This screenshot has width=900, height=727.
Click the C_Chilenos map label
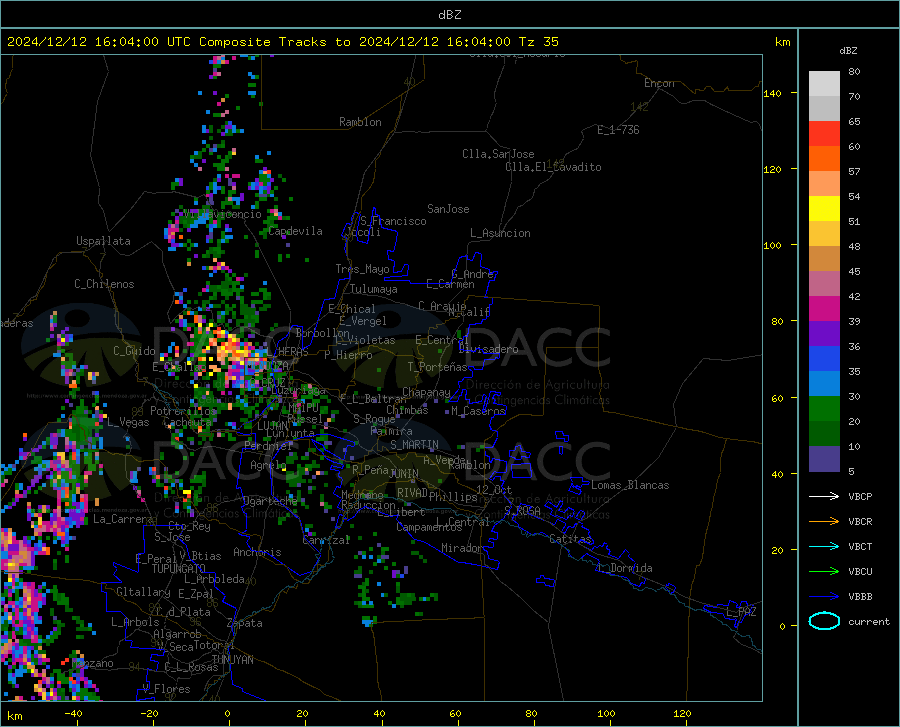tap(104, 283)
